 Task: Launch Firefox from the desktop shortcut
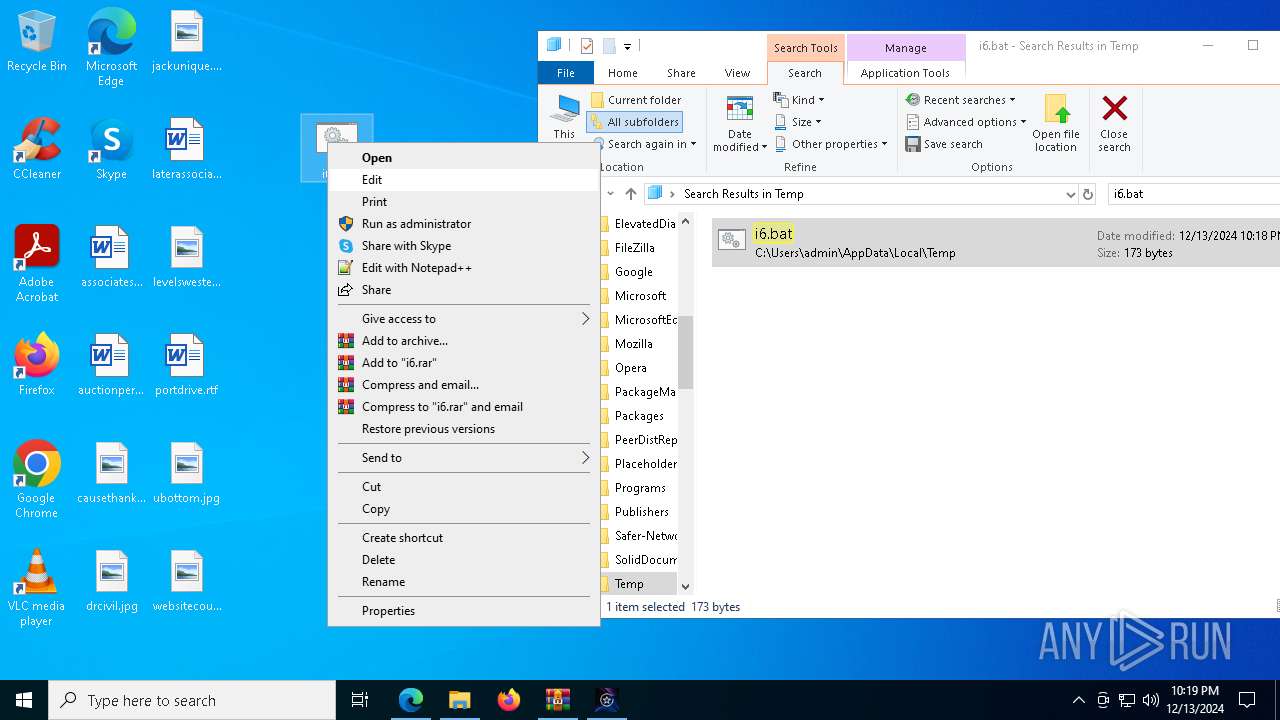click(x=37, y=365)
